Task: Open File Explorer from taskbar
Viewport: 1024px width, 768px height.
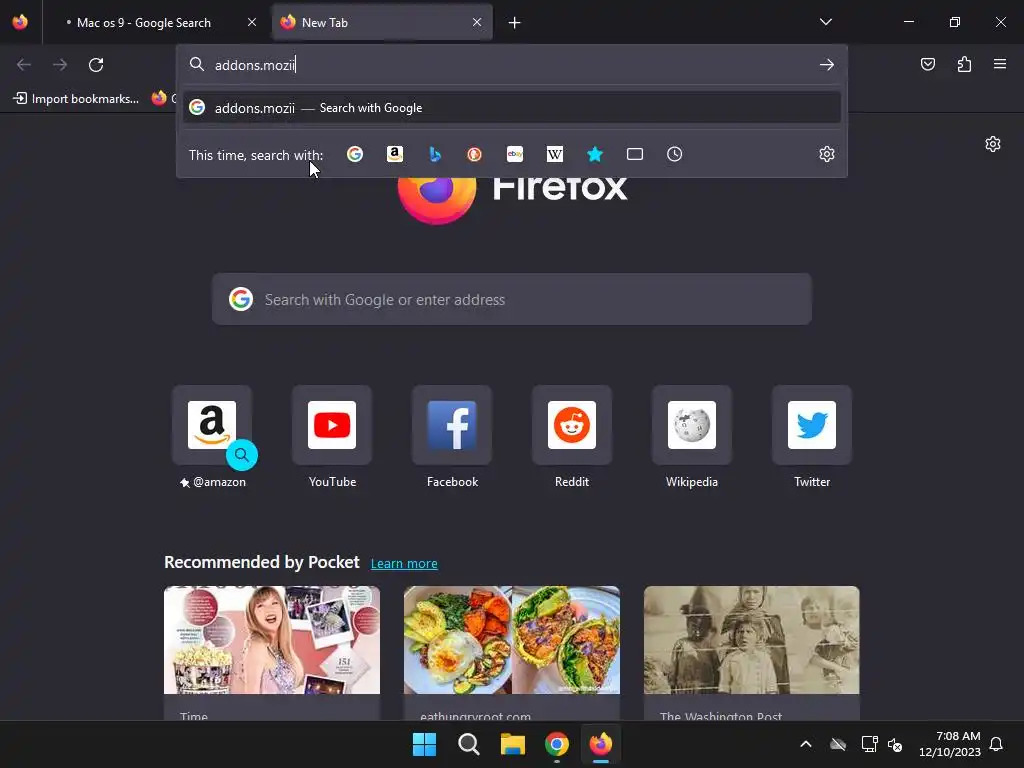Action: point(513,744)
